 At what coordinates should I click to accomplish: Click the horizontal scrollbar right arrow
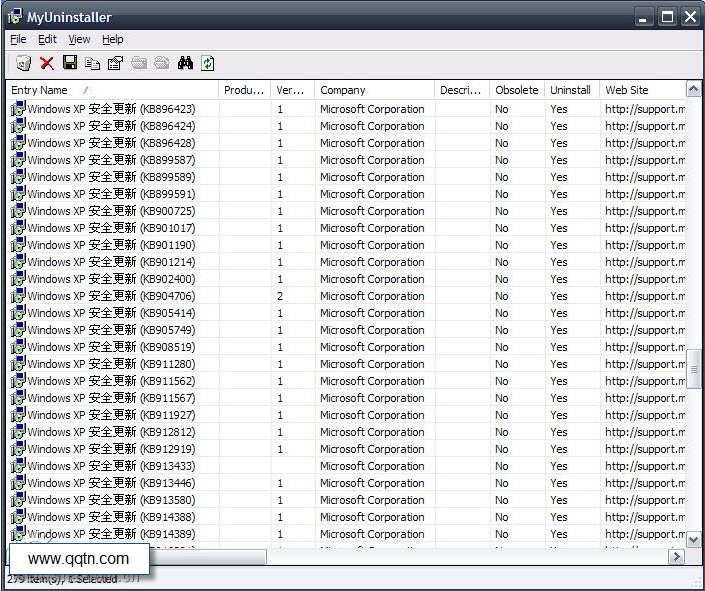click(x=676, y=557)
